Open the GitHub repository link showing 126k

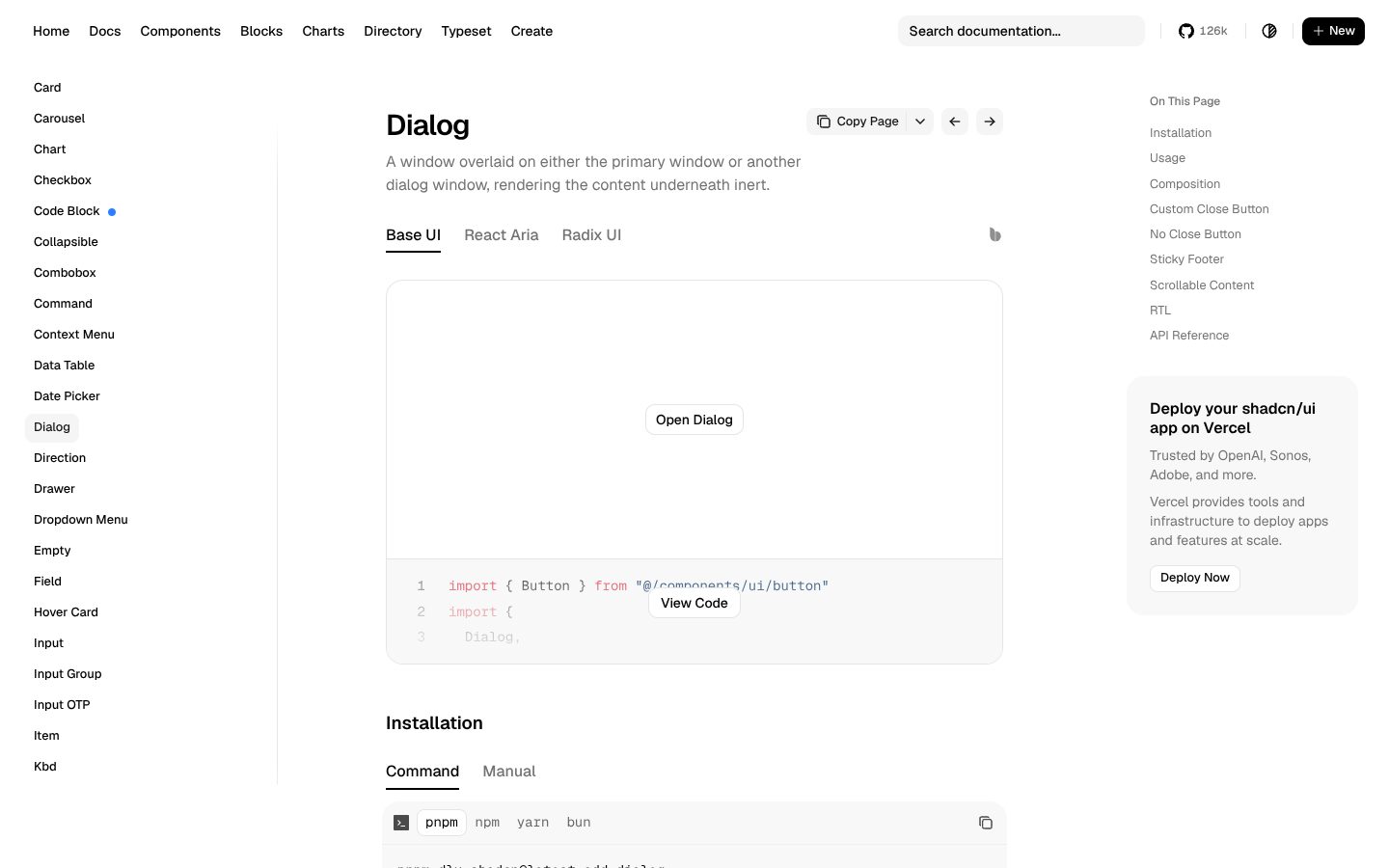click(x=1203, y=31)
